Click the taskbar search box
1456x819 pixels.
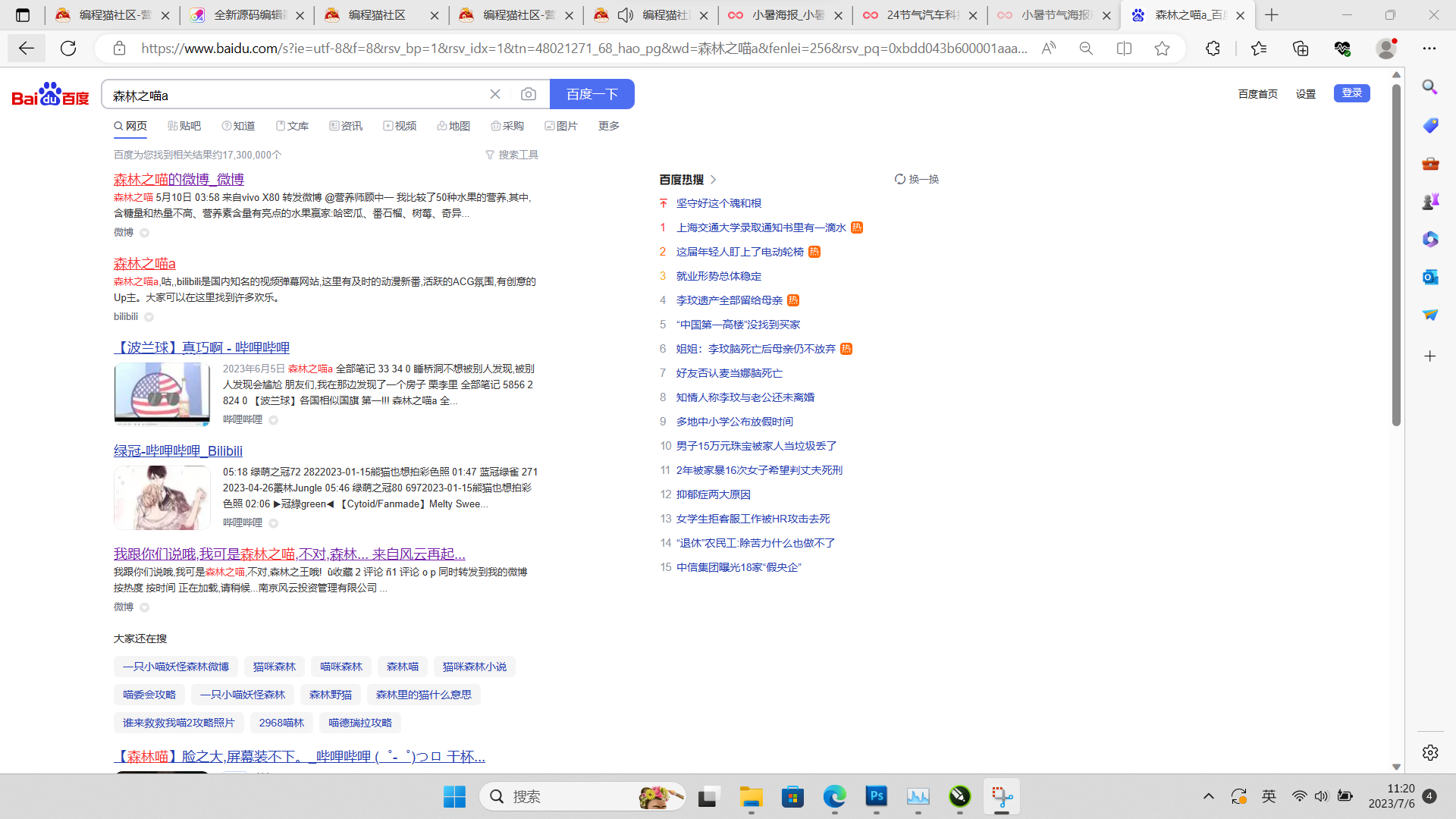pyautogui.click(x=583, y=796)
